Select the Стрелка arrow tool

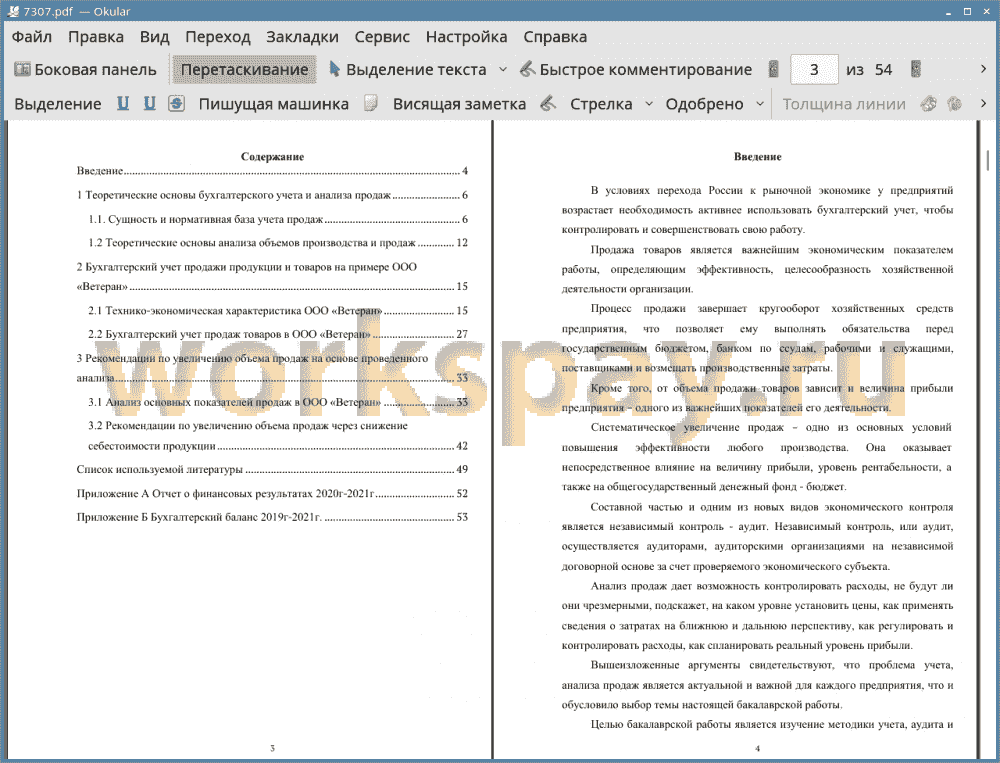click(x=601, y=104)
